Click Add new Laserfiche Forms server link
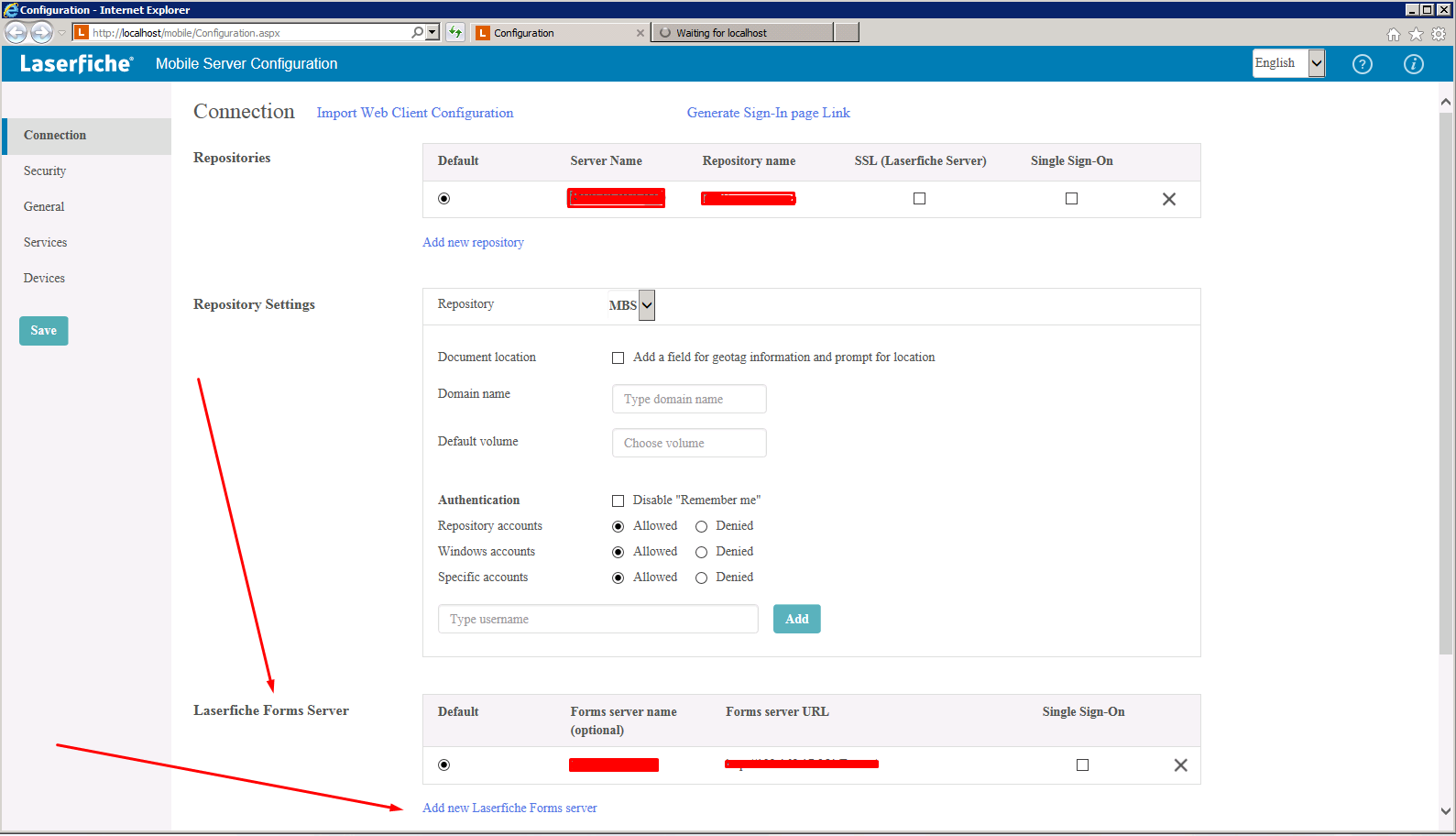This screenshot has height=836, width=1456. (510, 808)
